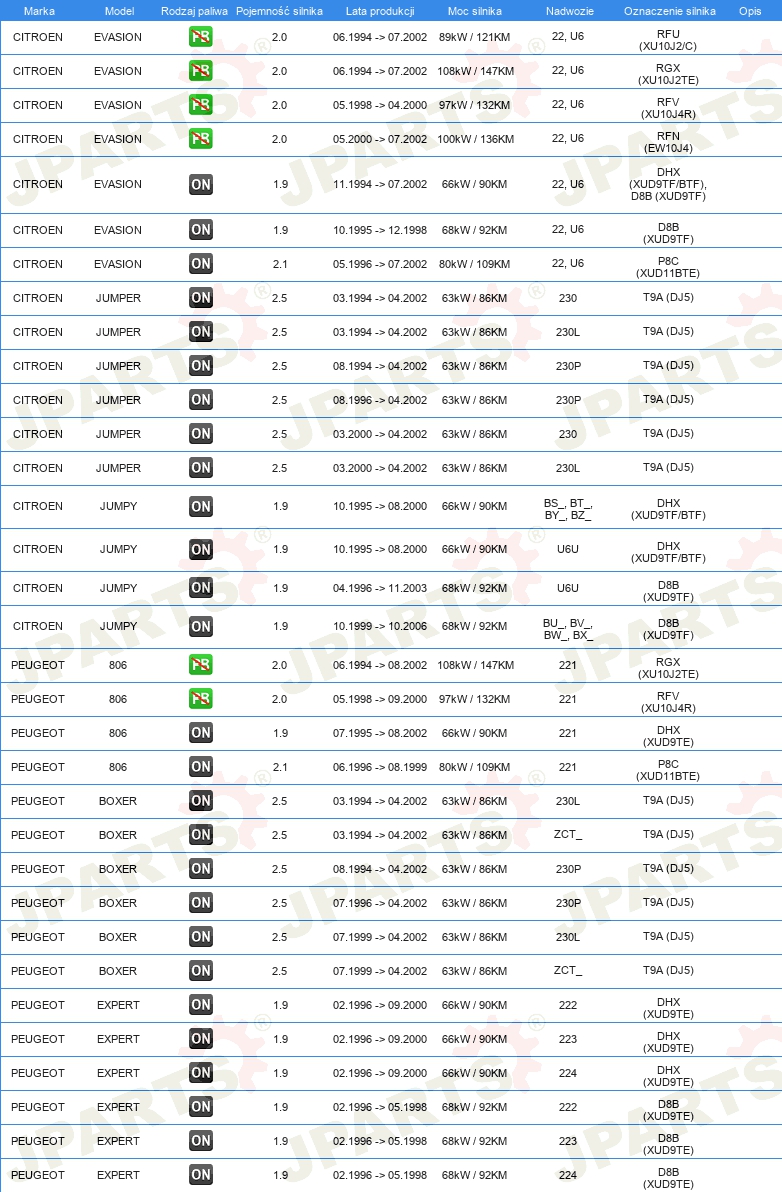Click the ON icon in the Jumpy U6U DHX row
The image size is (782, 1192).
(x=201, y=550)
